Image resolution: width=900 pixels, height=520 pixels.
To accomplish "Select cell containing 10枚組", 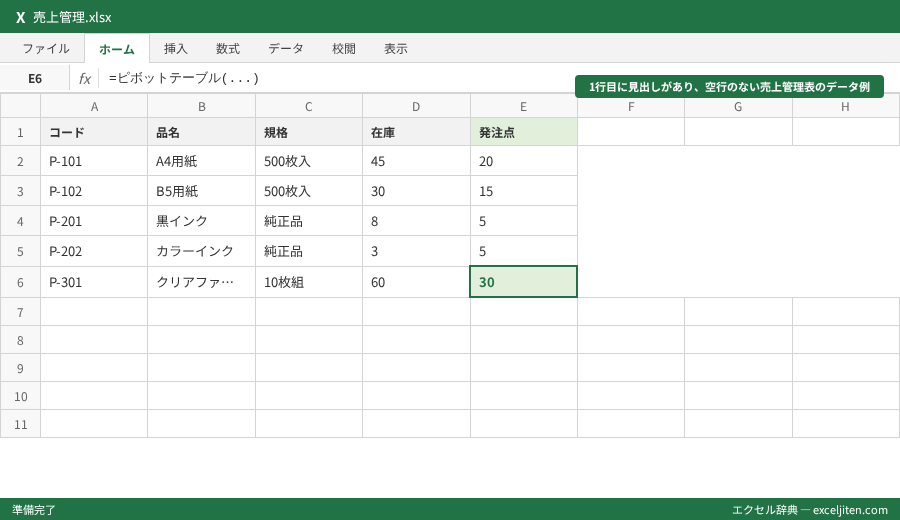I will tap(309, 282).
